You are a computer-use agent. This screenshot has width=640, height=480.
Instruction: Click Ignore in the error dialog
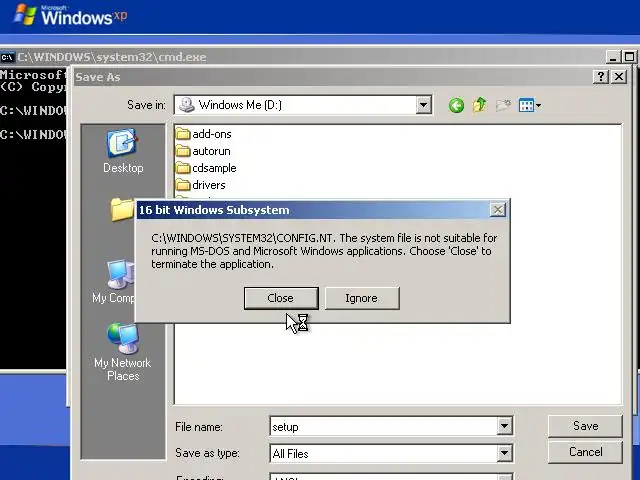(362, 298)
